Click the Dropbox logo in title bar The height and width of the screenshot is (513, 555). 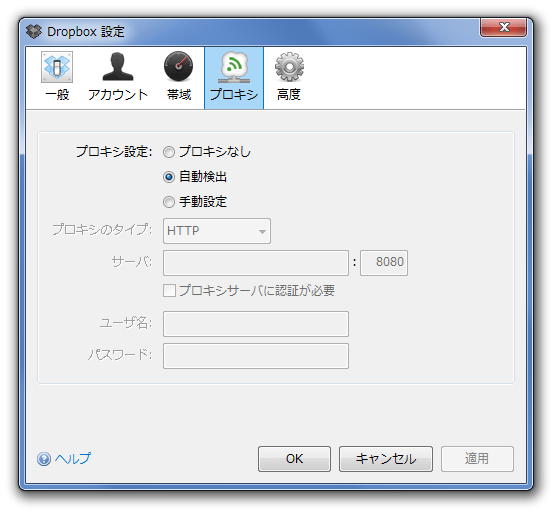tap(34, 32)
